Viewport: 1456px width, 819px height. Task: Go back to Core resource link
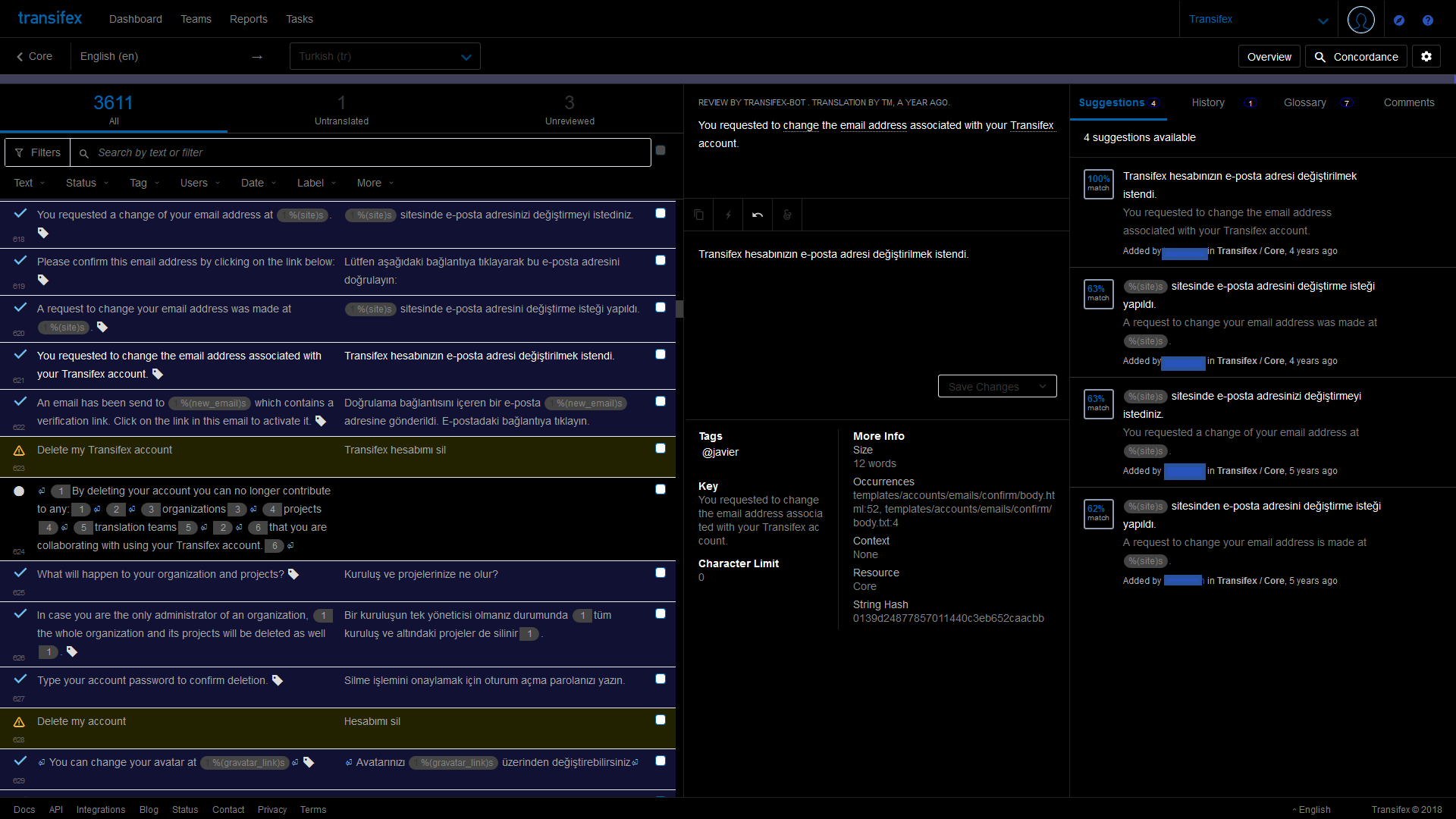[x=35, y=57]
